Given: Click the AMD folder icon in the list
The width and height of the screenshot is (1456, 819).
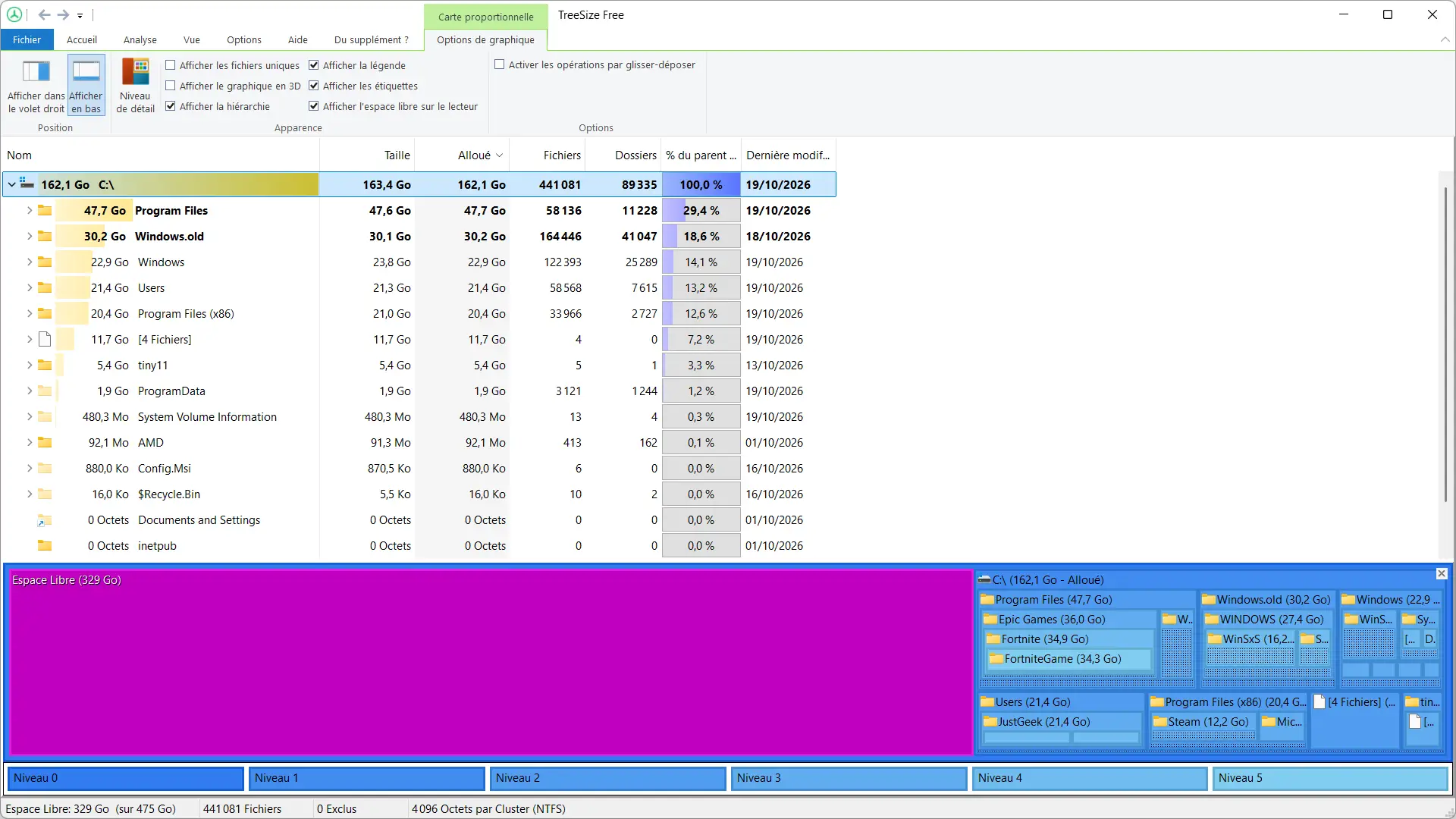Looking at the screenshot, I should coord(45,442).
